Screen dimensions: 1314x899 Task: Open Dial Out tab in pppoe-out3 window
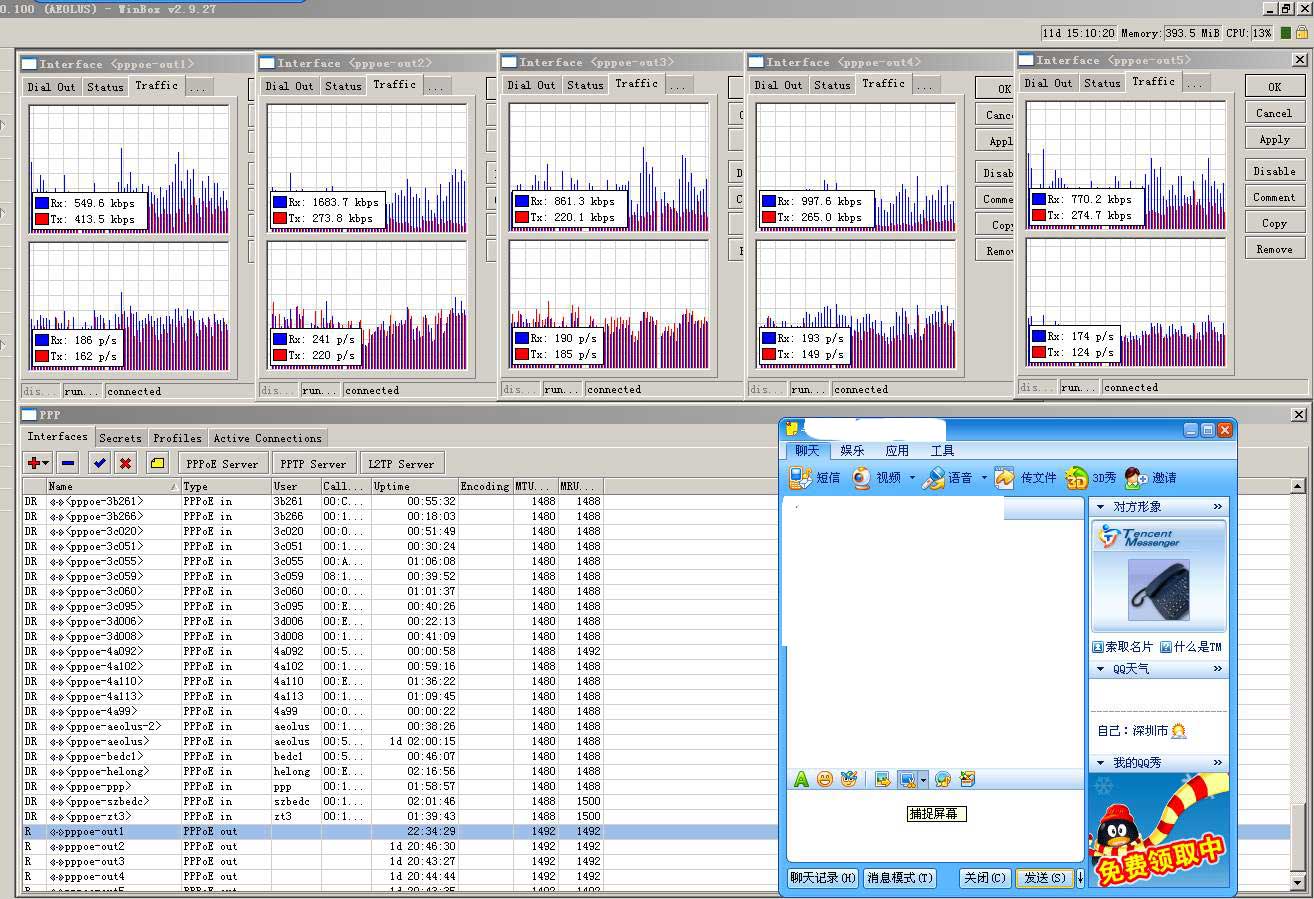coord(530,85)
